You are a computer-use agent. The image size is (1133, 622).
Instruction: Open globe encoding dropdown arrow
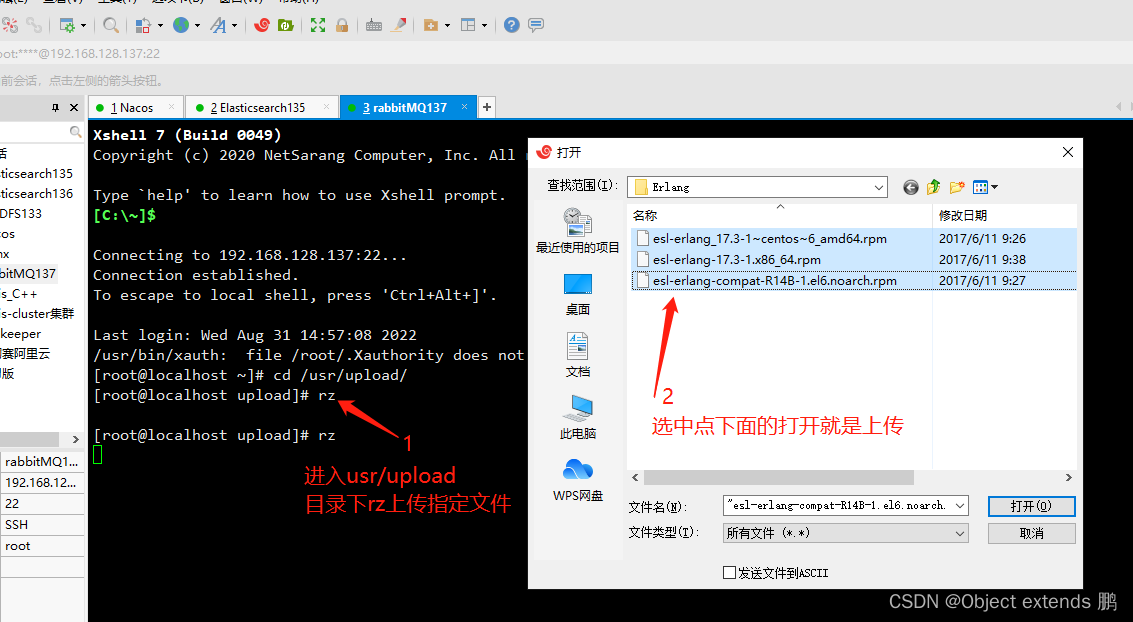pyautogui.click(x=197, y=25)
